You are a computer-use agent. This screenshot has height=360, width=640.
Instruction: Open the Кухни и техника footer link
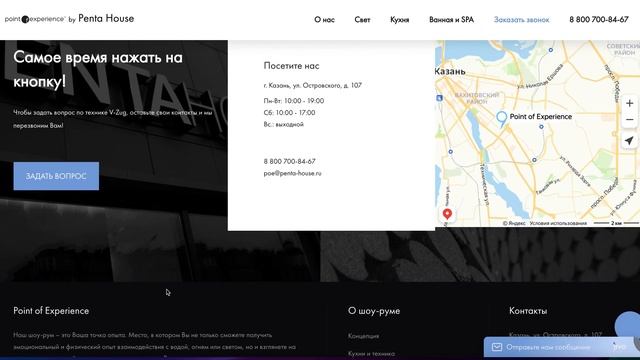pyautogui.click(x=371, y=353)
